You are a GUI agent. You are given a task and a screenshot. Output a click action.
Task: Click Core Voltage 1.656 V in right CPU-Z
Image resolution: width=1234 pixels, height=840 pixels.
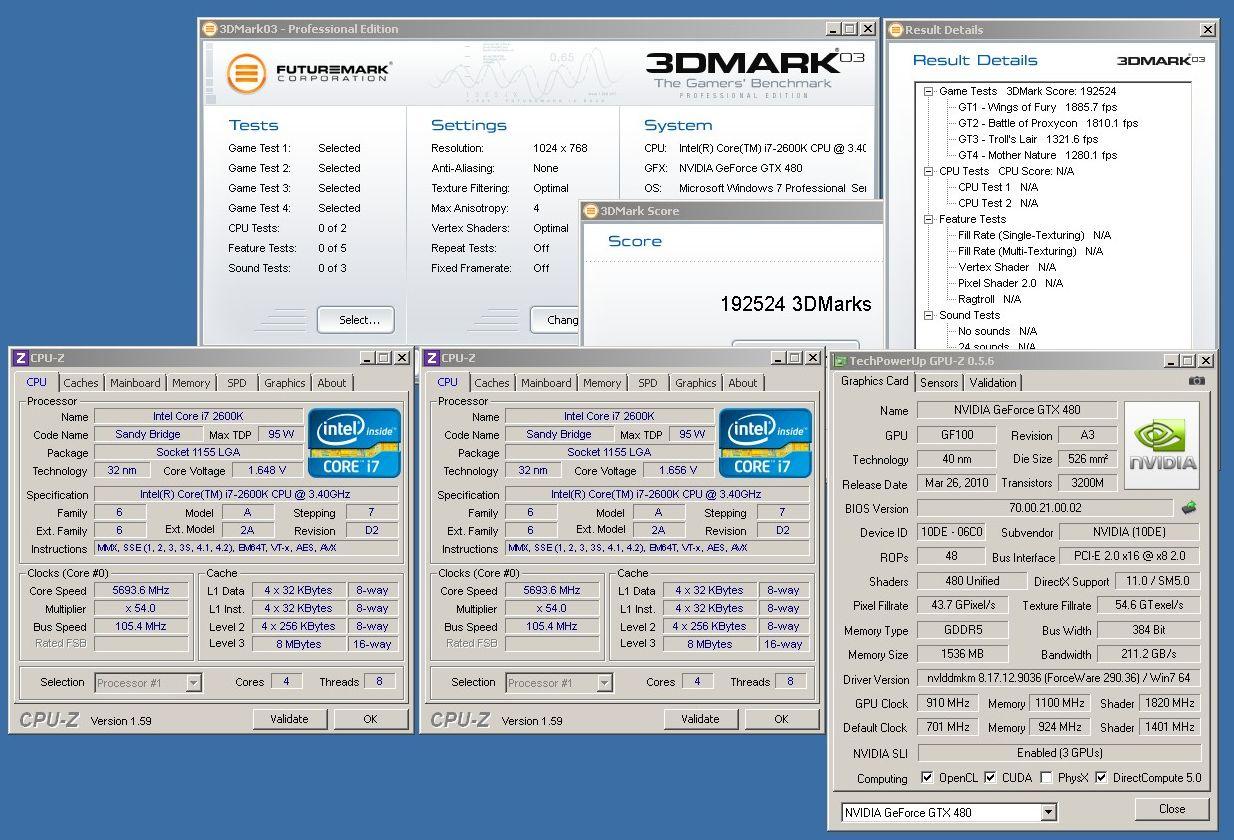(x=678, y=470)
